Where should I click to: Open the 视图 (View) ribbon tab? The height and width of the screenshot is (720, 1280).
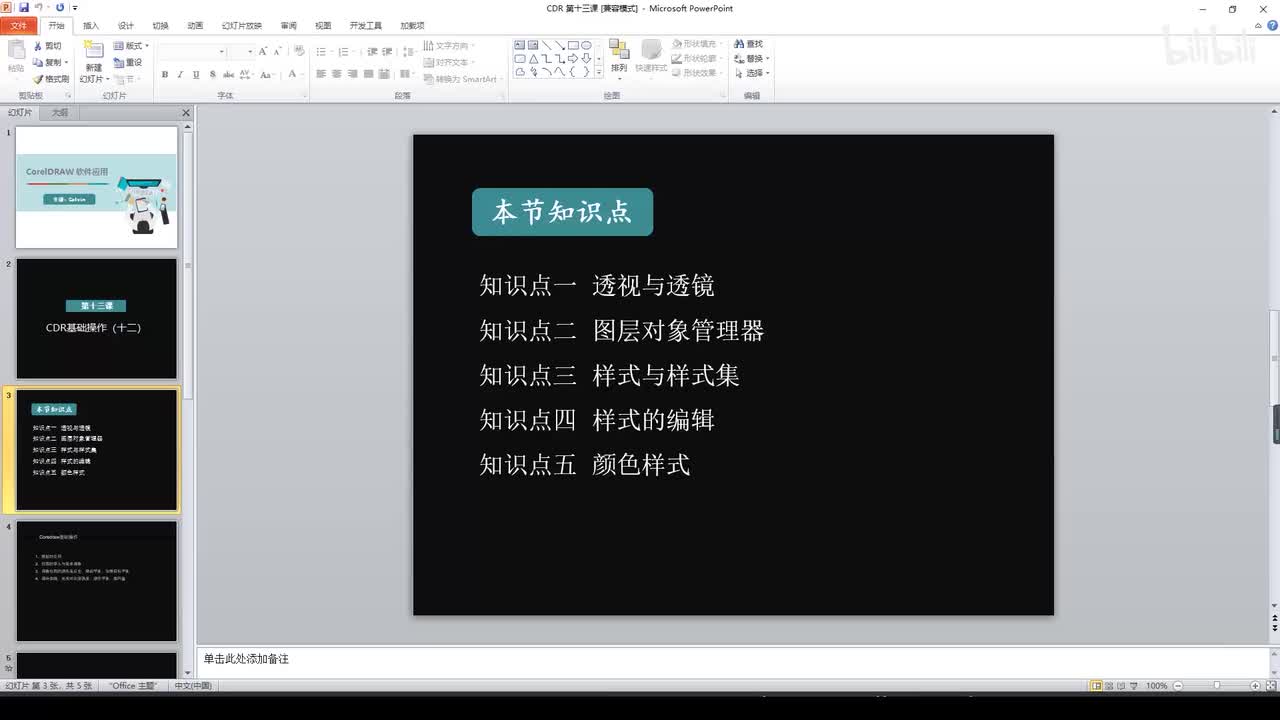click(x=323, y=26)
